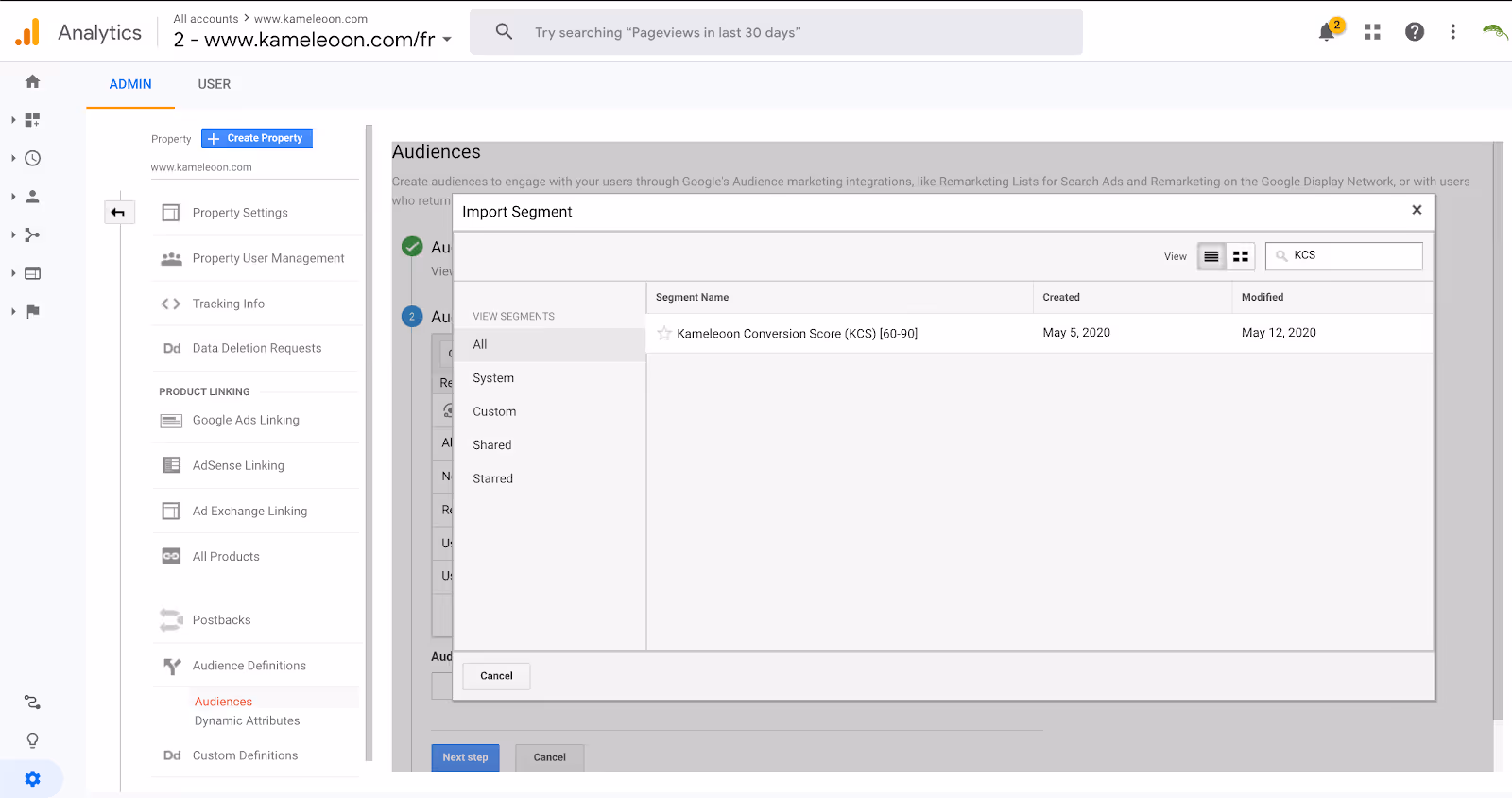Click the Analytics search bar

tap(776, 32)
